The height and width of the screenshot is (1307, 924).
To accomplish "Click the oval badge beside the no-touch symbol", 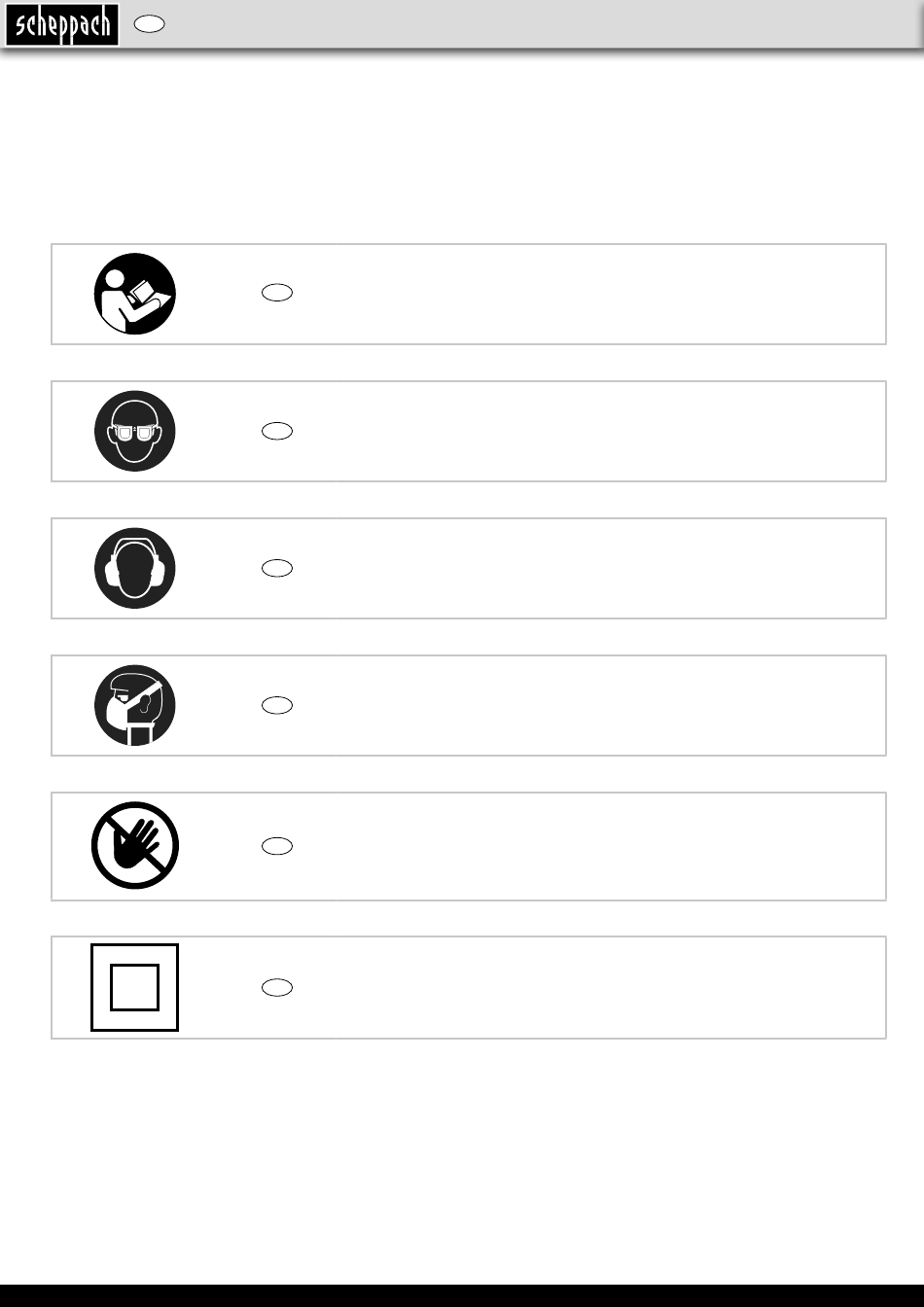I will point(277,846).
